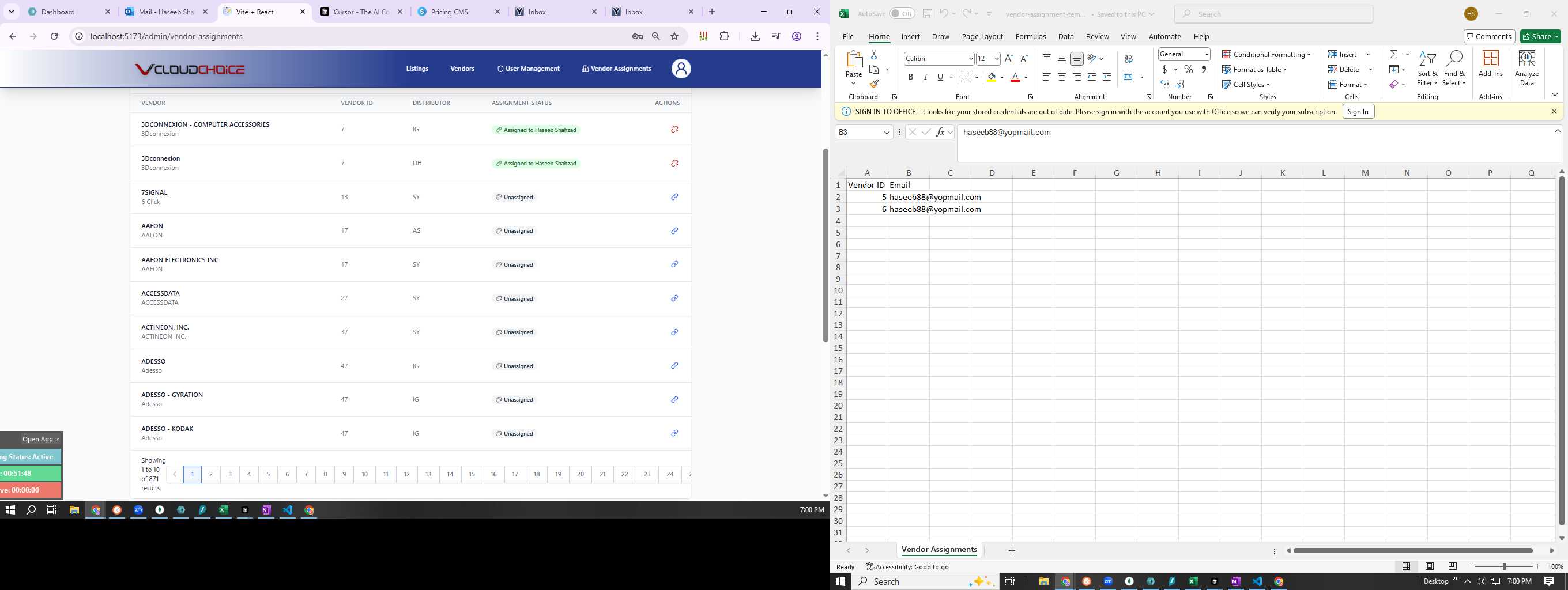Viewport: 1568px width, 590px height.
Task: Open User Management in navigation
Action: click(x=527, y=69)
